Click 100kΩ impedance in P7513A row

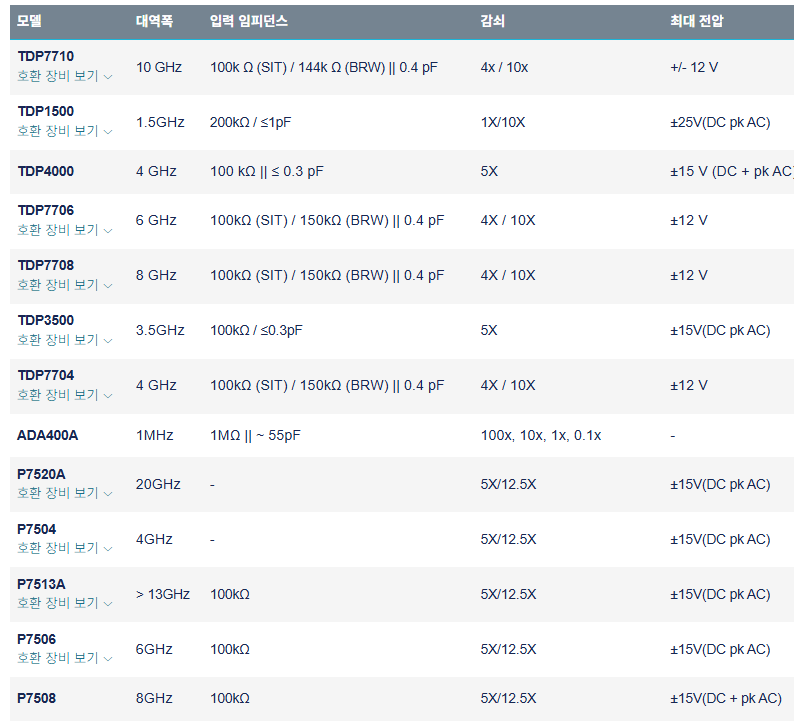tap(230, 594)
